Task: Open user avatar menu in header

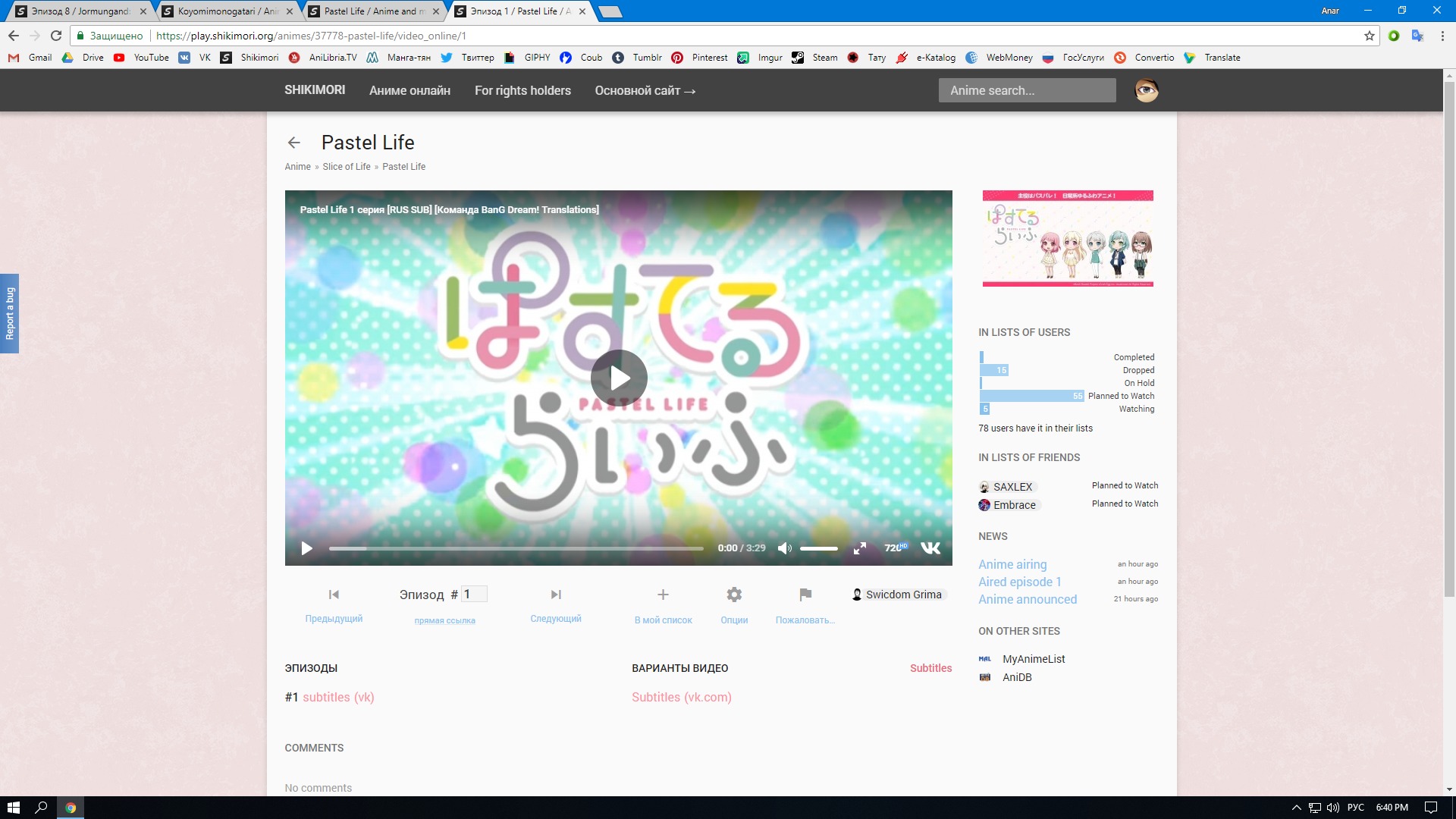Action: tap(1146, 90)
